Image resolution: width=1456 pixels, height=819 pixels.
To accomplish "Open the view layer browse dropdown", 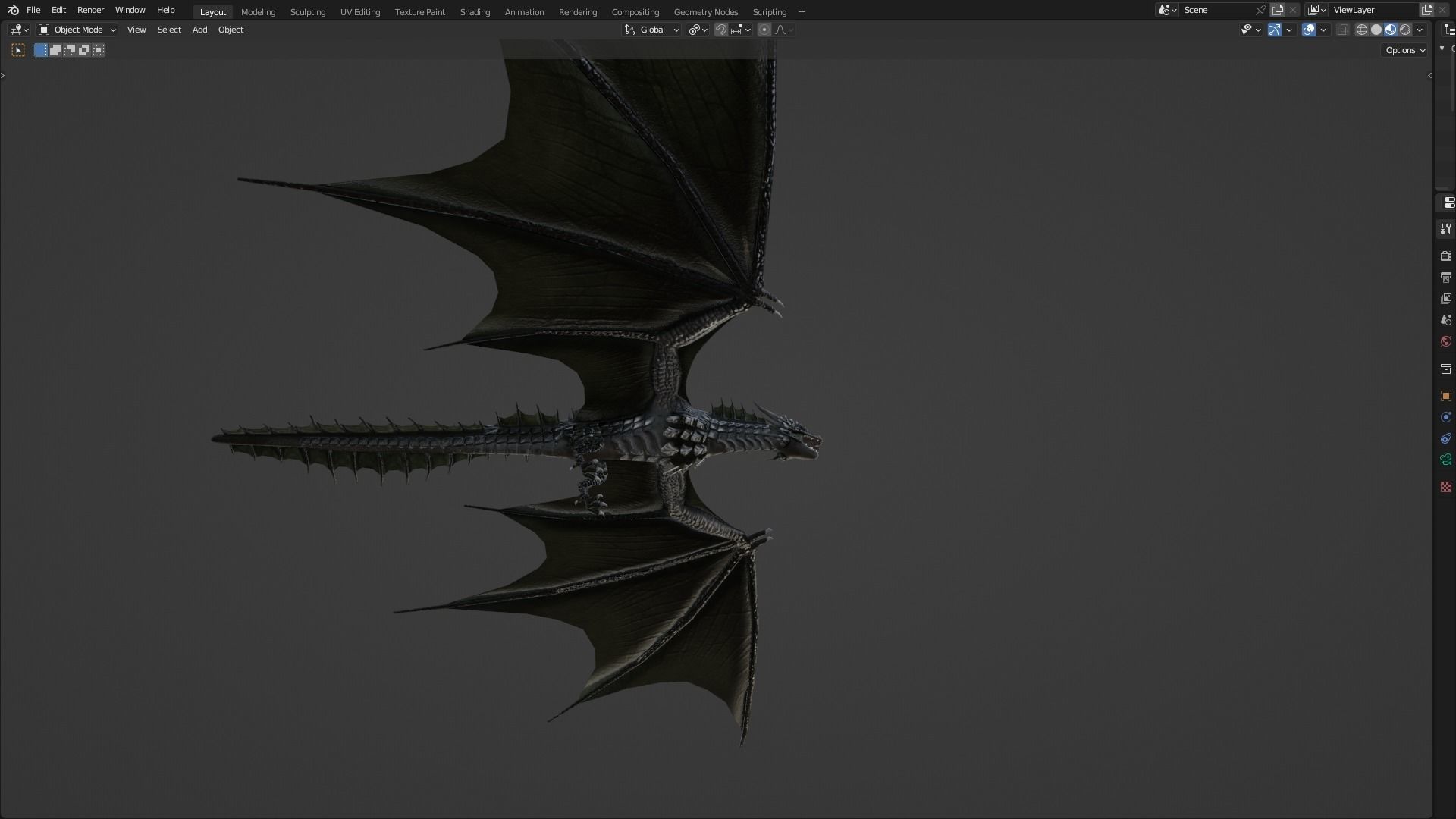I will tap(1317, 10).
